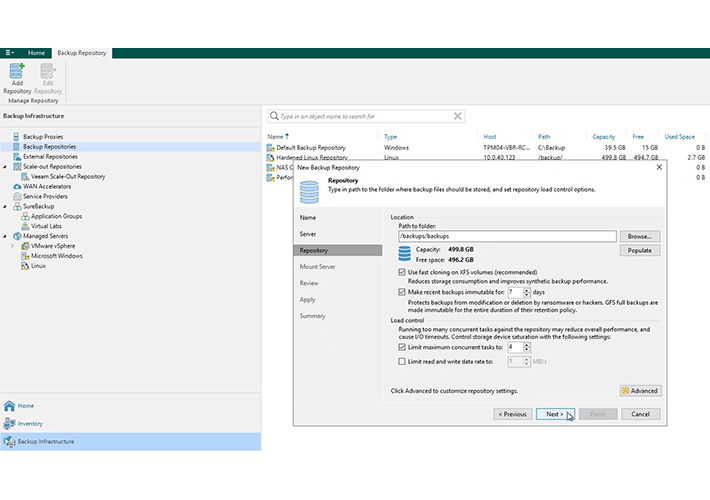Viewport: 710px width, 500px height.
Task: Click the Browse... button
Action: [639, 236]
